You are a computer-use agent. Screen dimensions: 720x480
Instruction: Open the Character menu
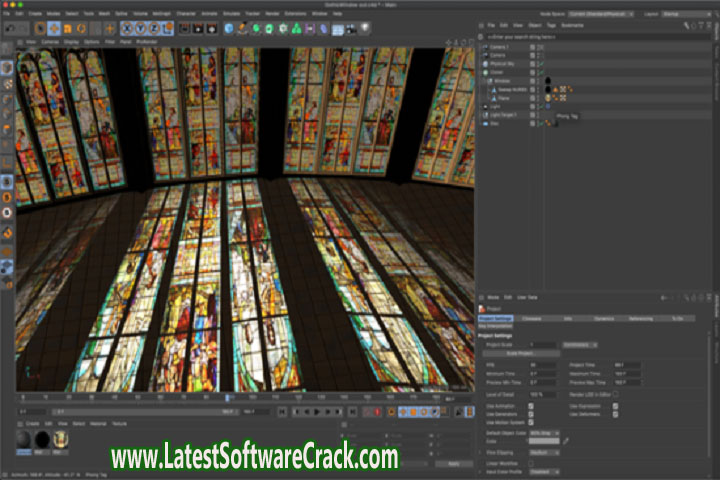186,14
